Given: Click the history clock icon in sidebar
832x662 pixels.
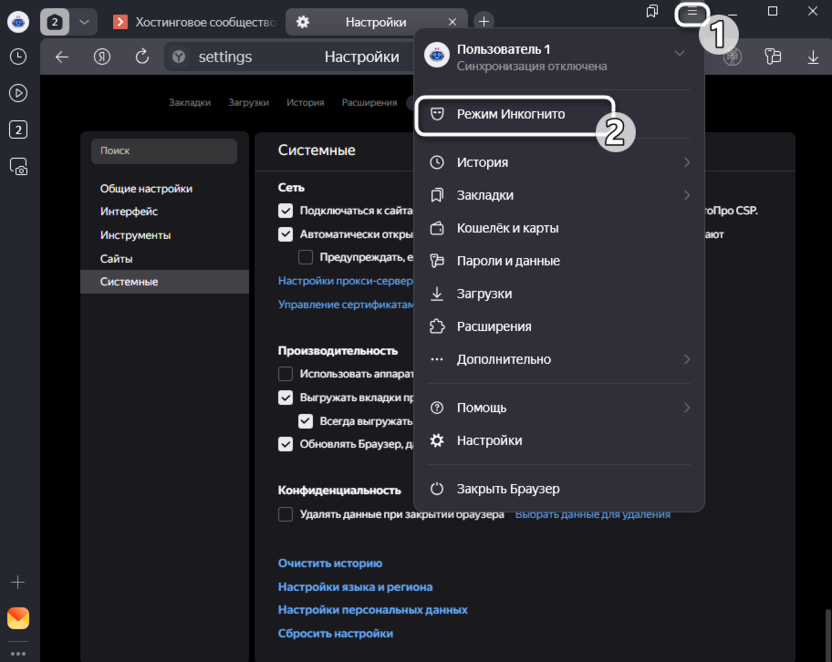Looking at the screenshot, I should click(18, 57).
